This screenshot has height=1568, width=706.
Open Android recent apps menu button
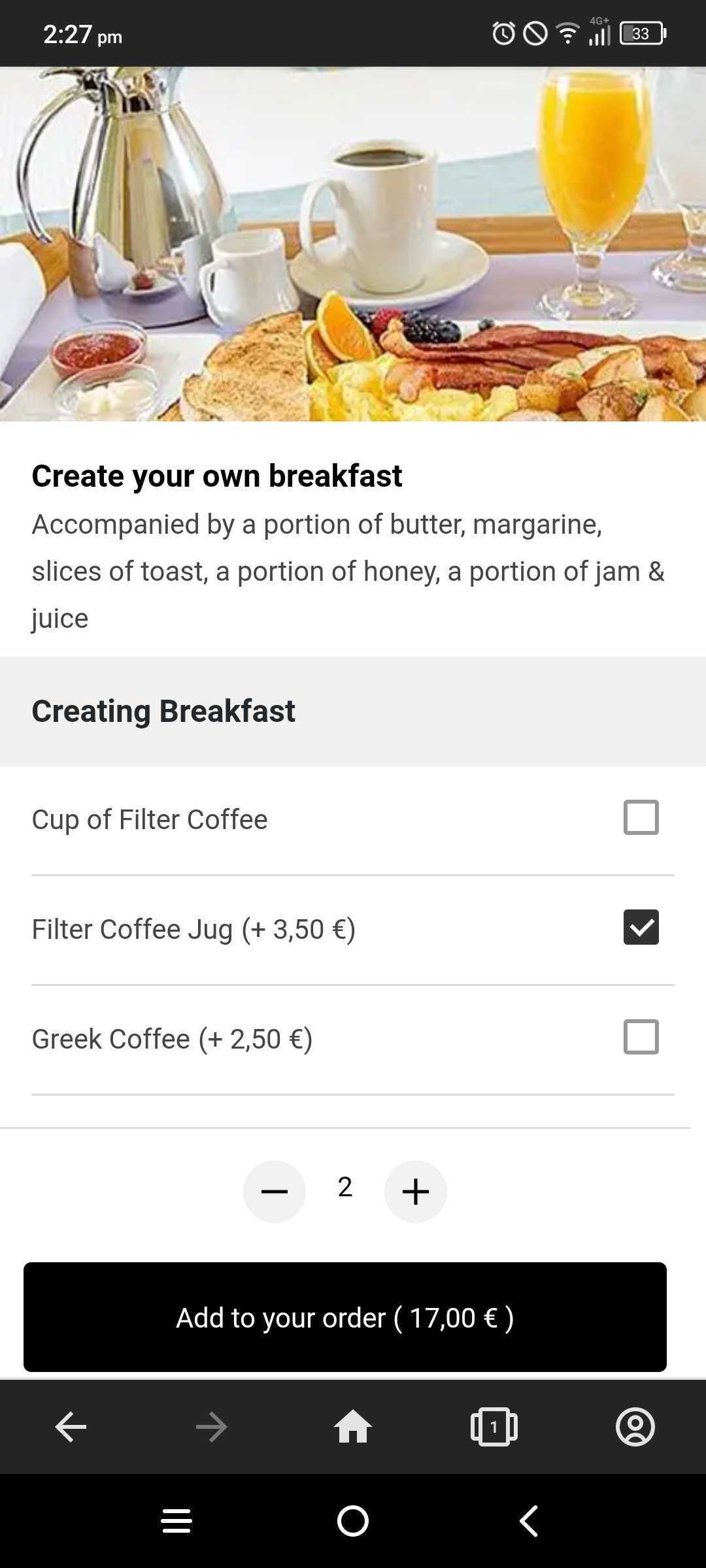tap(176, 1521)
